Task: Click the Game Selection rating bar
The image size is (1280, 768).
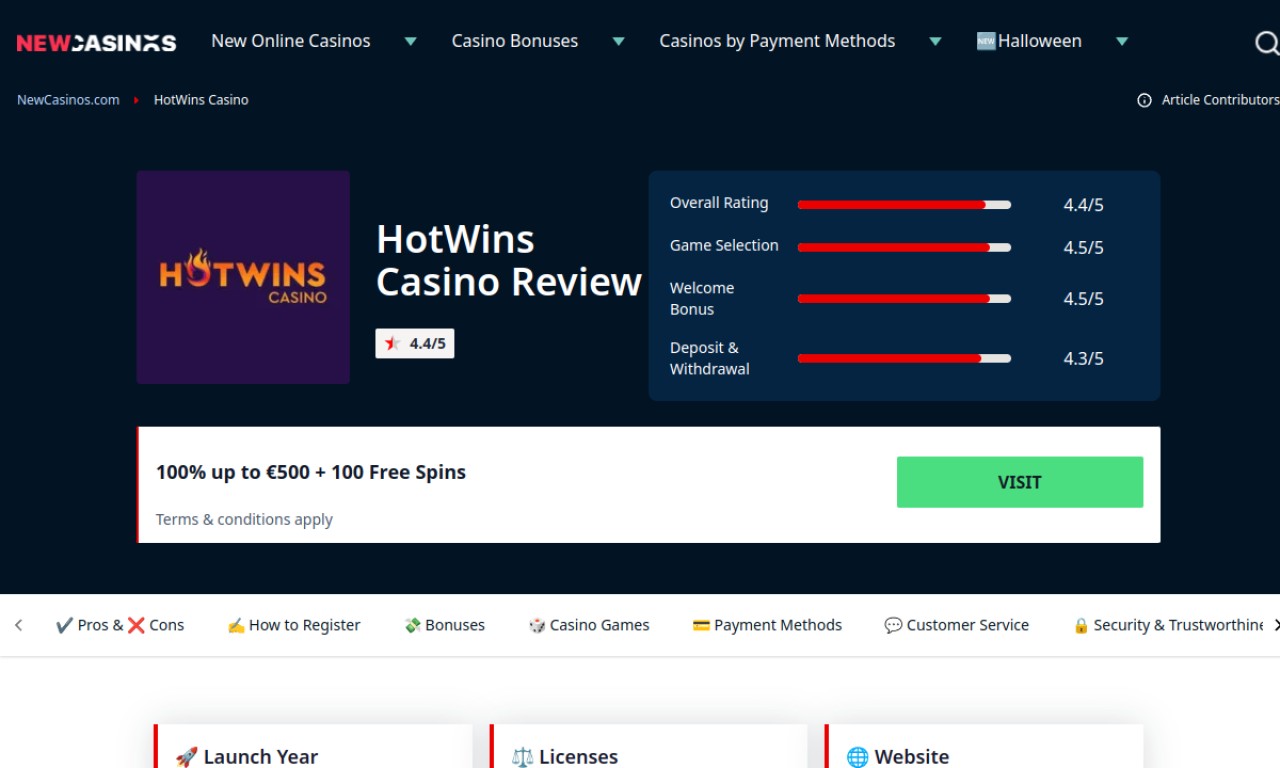Action: 904,247
